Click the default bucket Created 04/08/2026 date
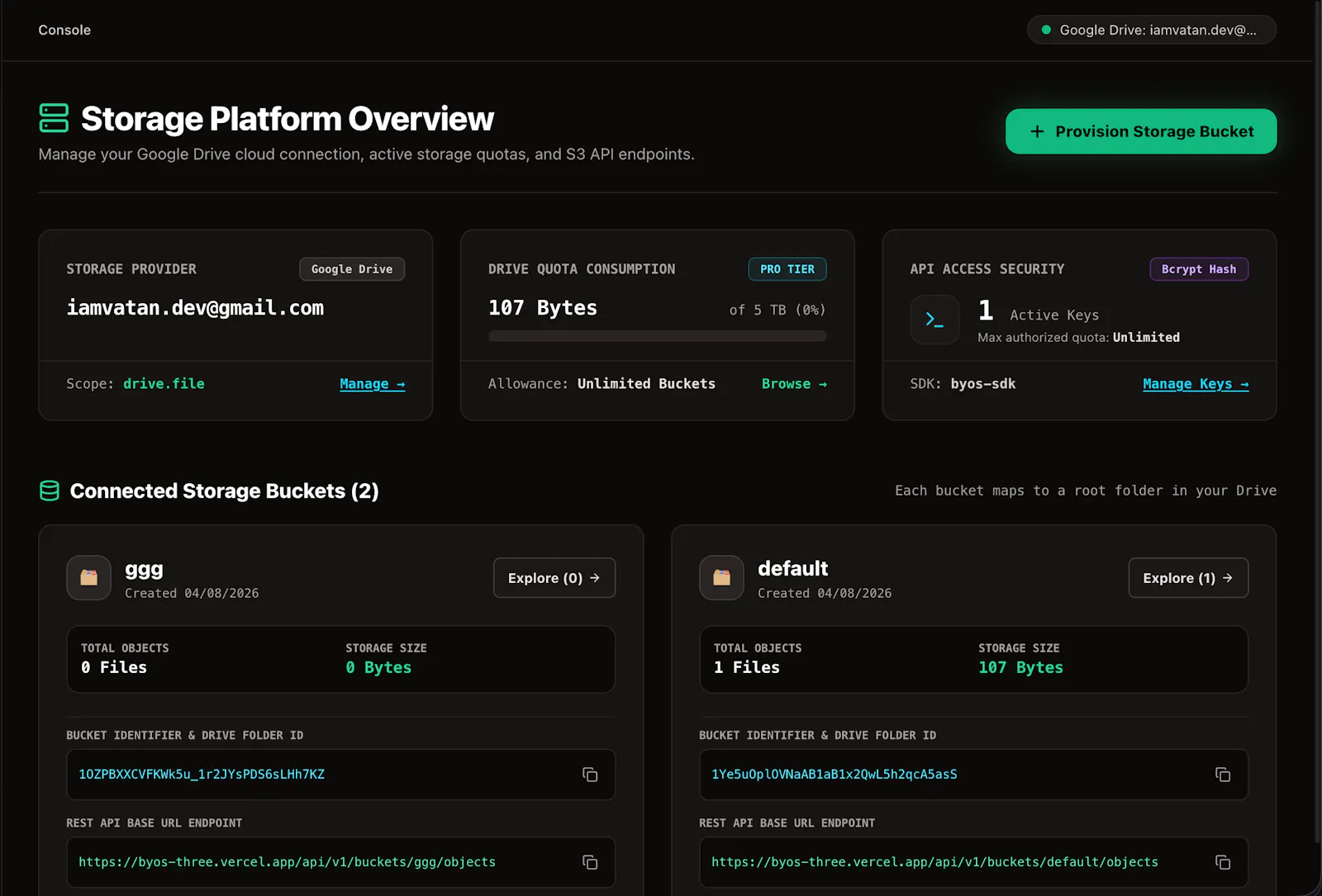Viewport: 1322px width, 896px height. pyautogui.click(x=825, y=593)
